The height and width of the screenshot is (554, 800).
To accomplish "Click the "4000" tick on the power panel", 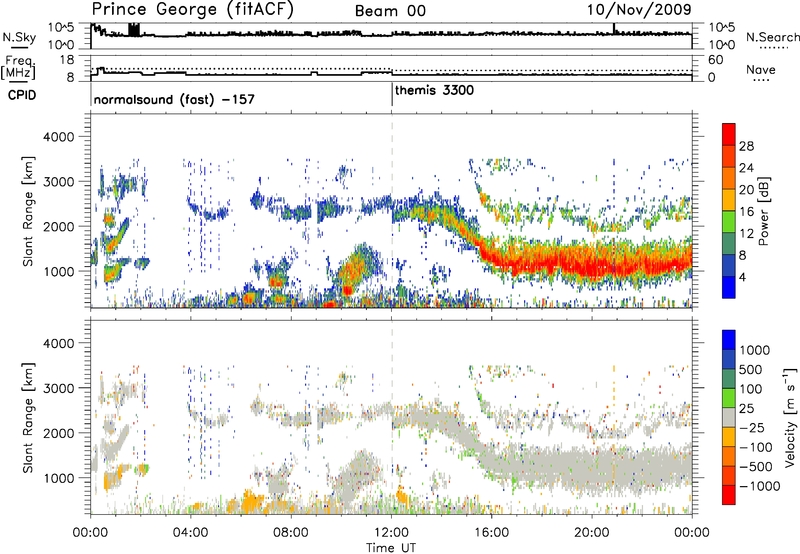I will [59, 137].
